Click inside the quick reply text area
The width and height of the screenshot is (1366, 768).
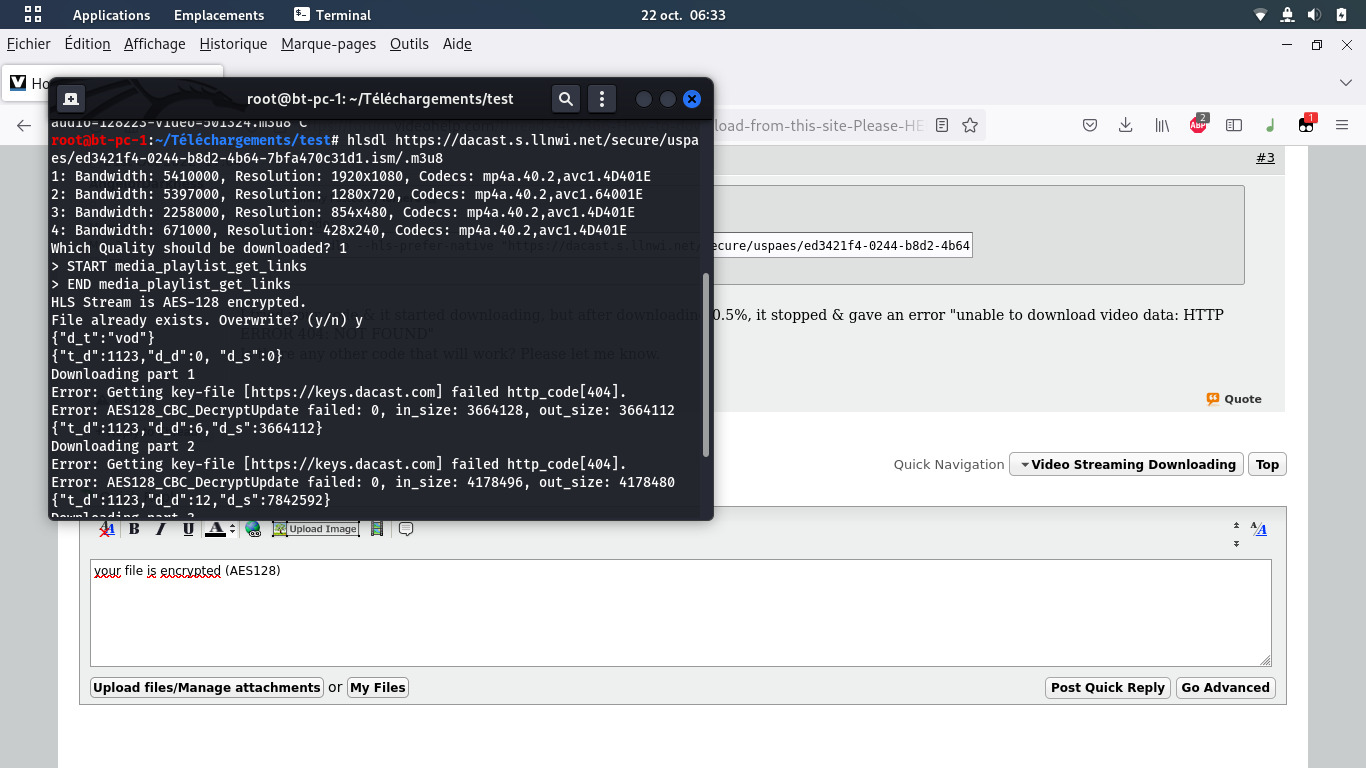click(680, 613)
